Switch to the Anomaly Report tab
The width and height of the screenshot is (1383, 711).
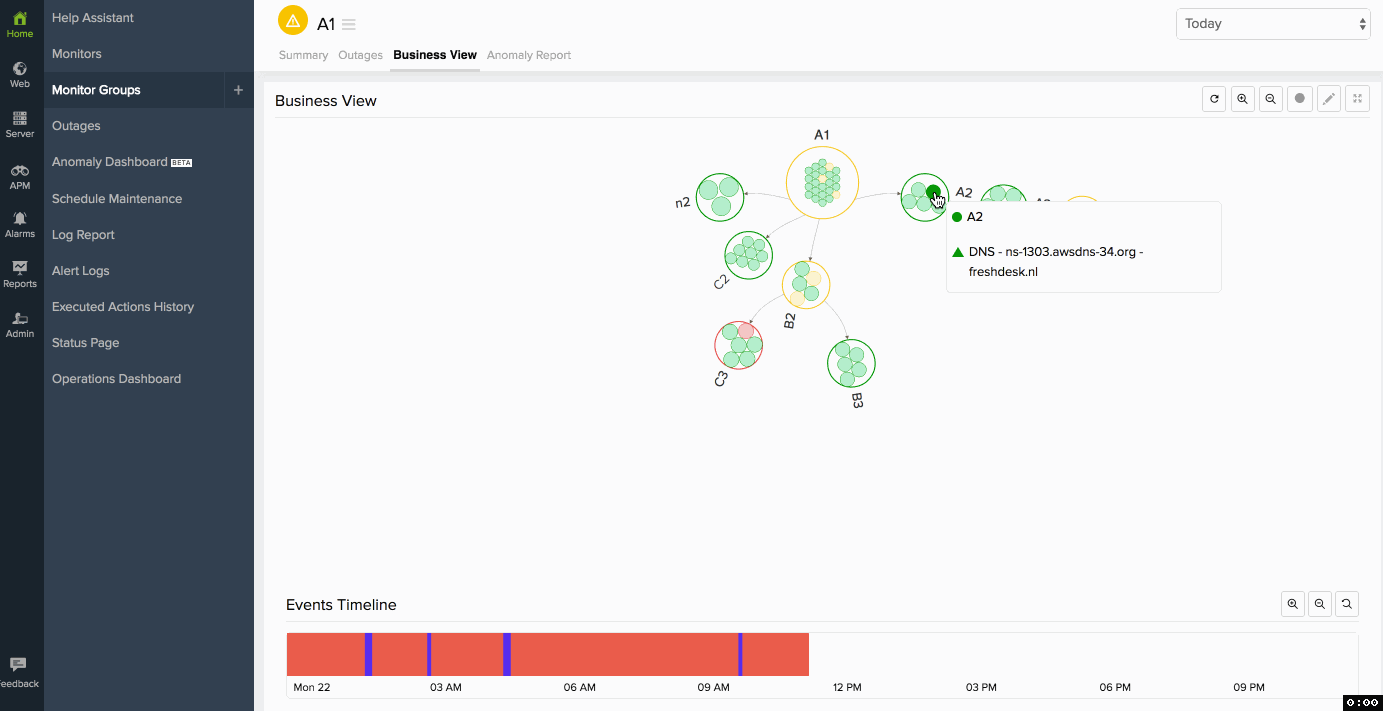(528, 55)
